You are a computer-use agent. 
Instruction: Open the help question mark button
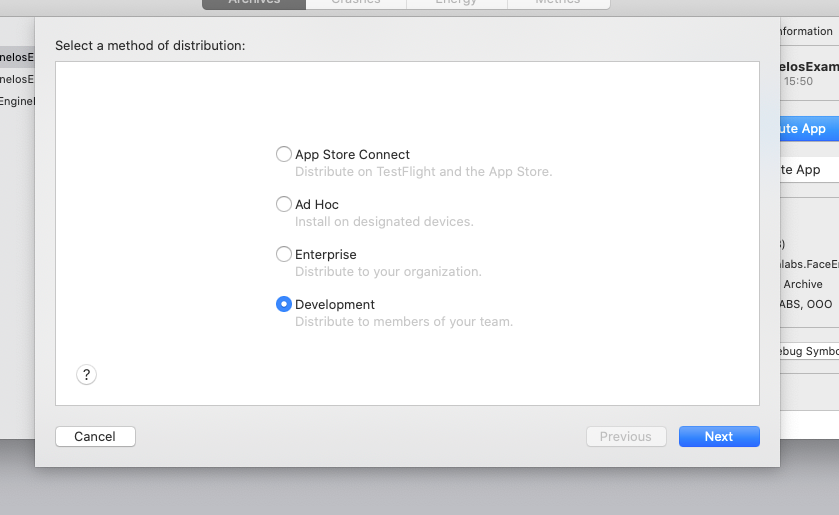tap(86, 375)
